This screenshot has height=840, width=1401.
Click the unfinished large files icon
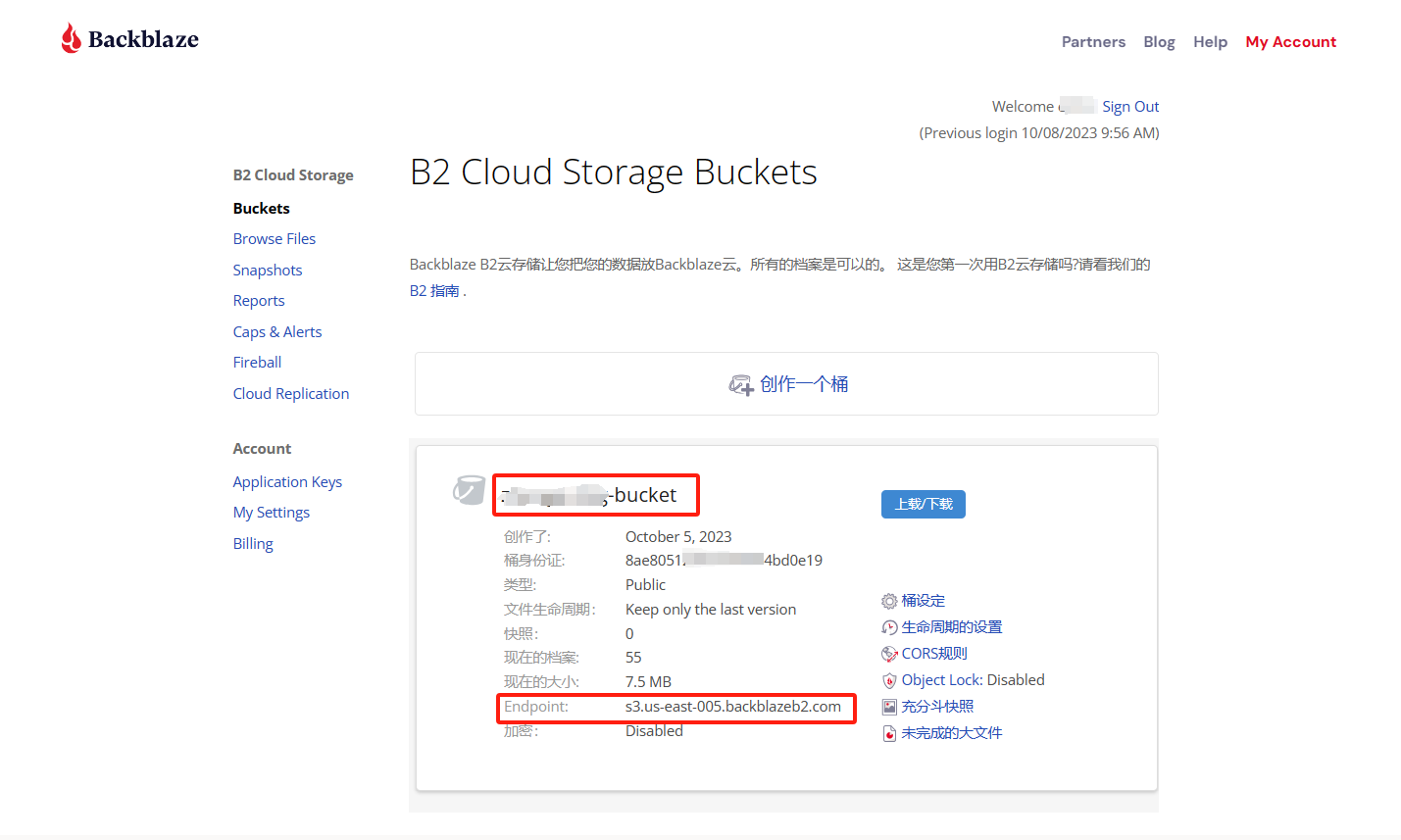pyautogui.click(x=889, y=733)
